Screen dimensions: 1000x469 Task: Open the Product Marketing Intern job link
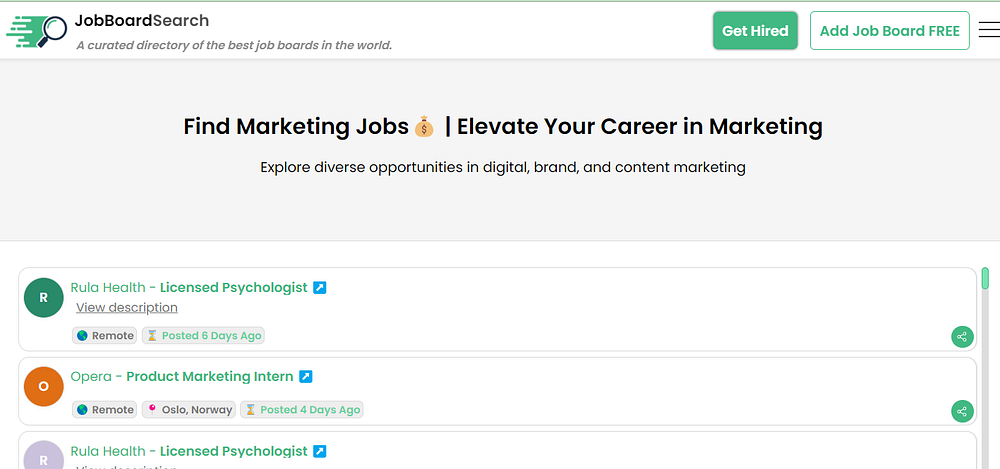210,377
